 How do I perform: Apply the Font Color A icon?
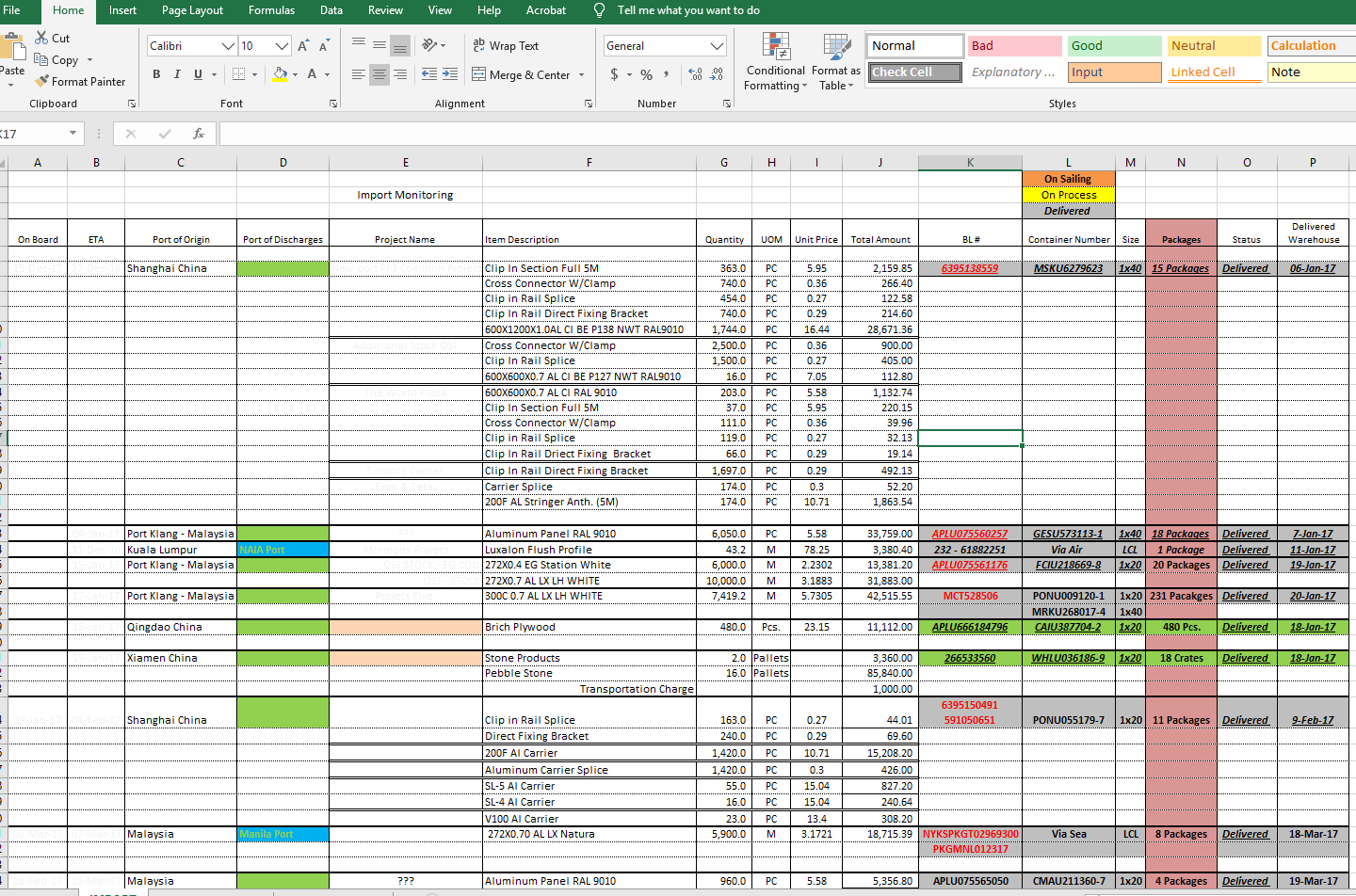pyautogui.click(x=312, y=73)
